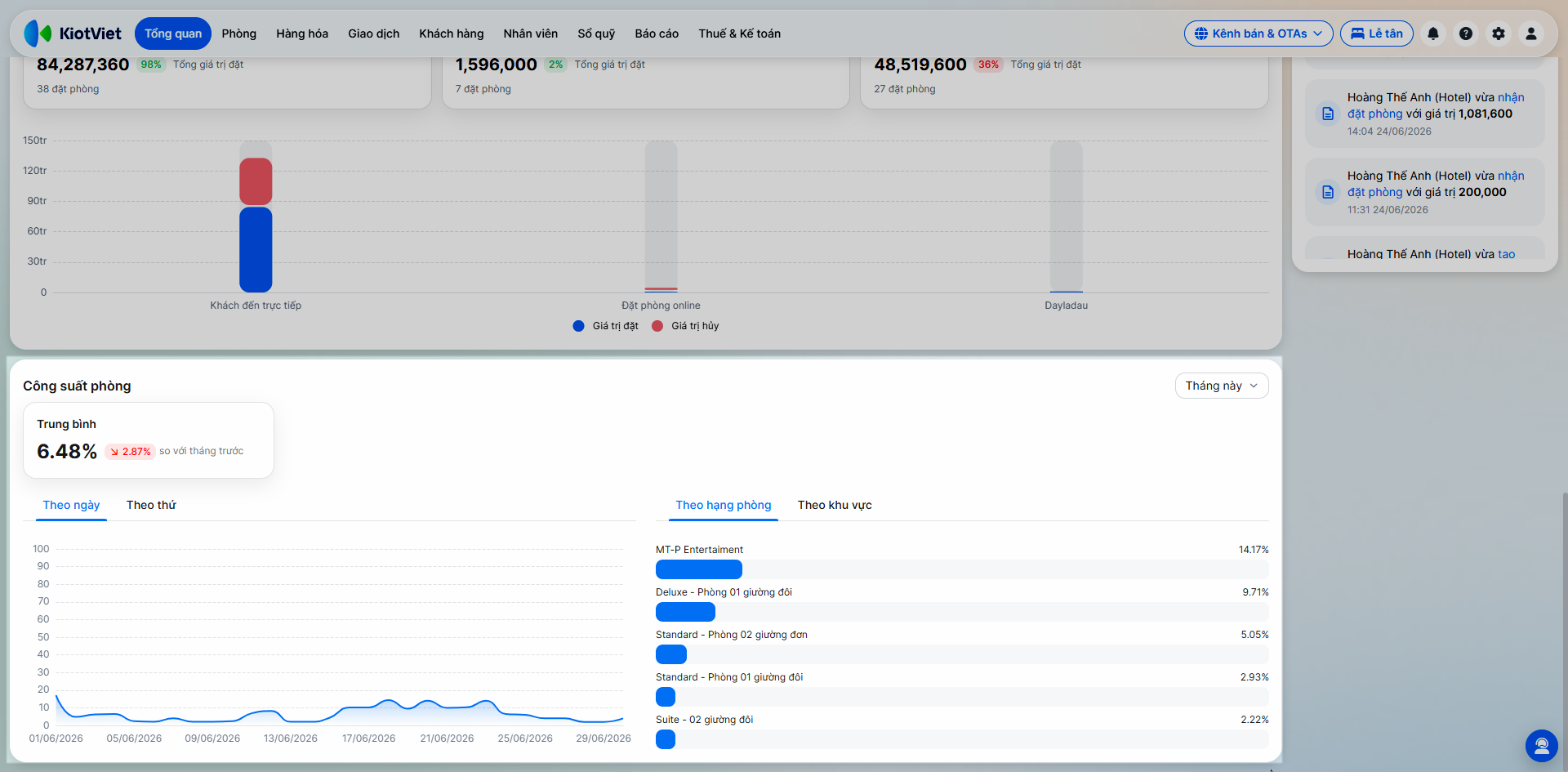Viewport: 1568px width, 772px height.
Task: Switch to the Theo thứ tab
Action: [x=151, y=505]
